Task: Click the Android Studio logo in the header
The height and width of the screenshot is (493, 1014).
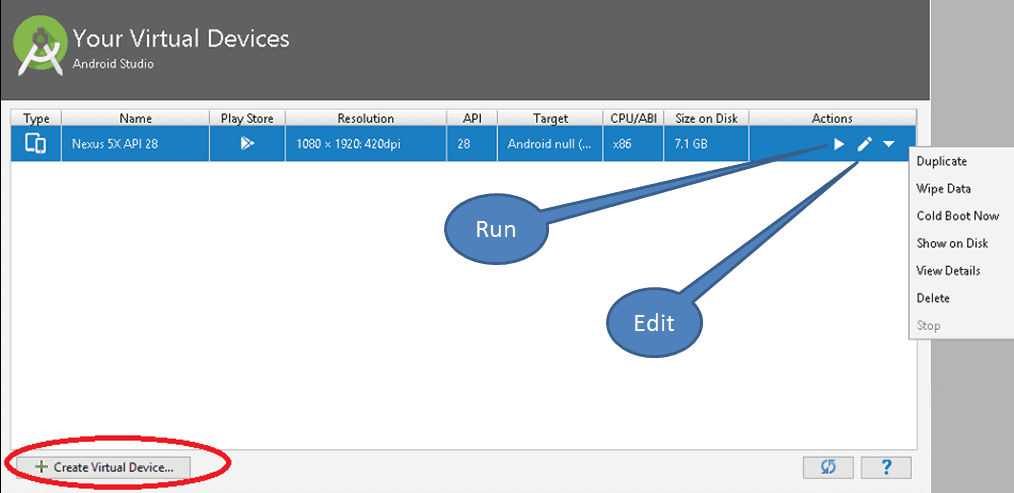Action: click(40, 44)
